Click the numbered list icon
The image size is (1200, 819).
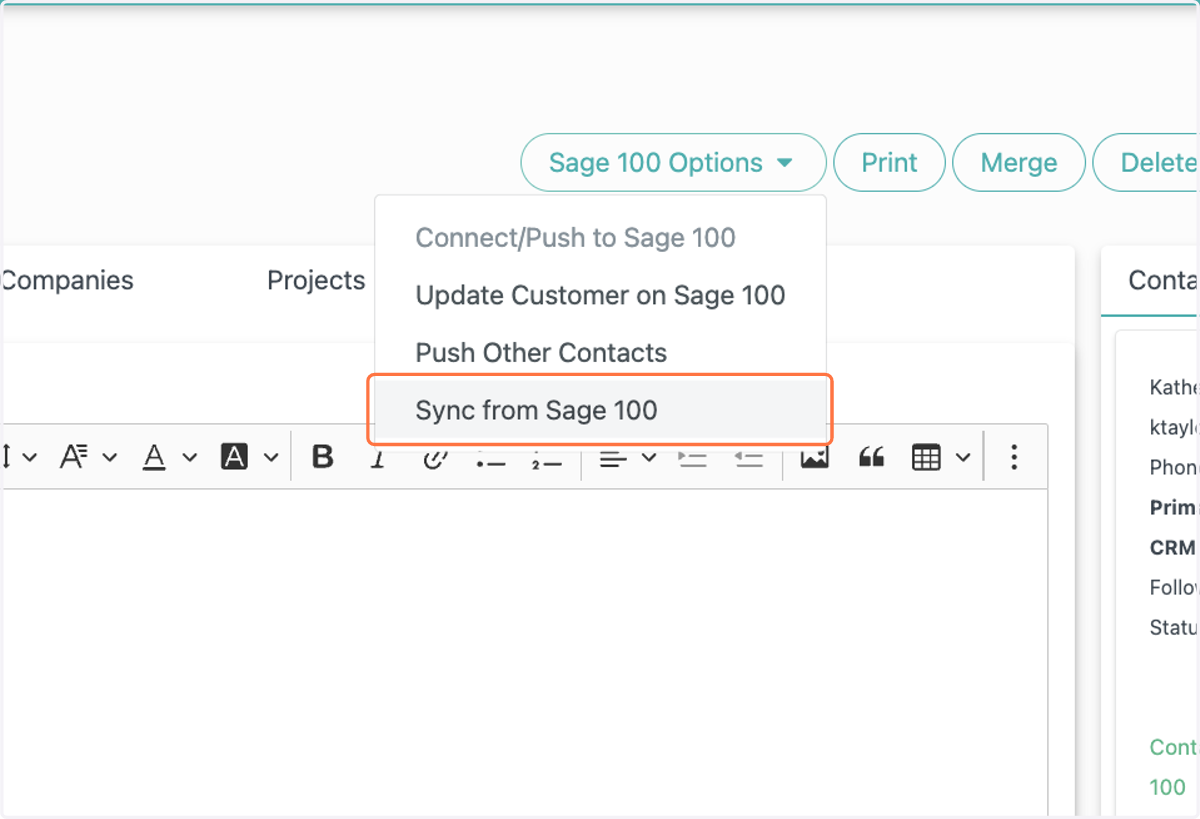tap(547, 461)
